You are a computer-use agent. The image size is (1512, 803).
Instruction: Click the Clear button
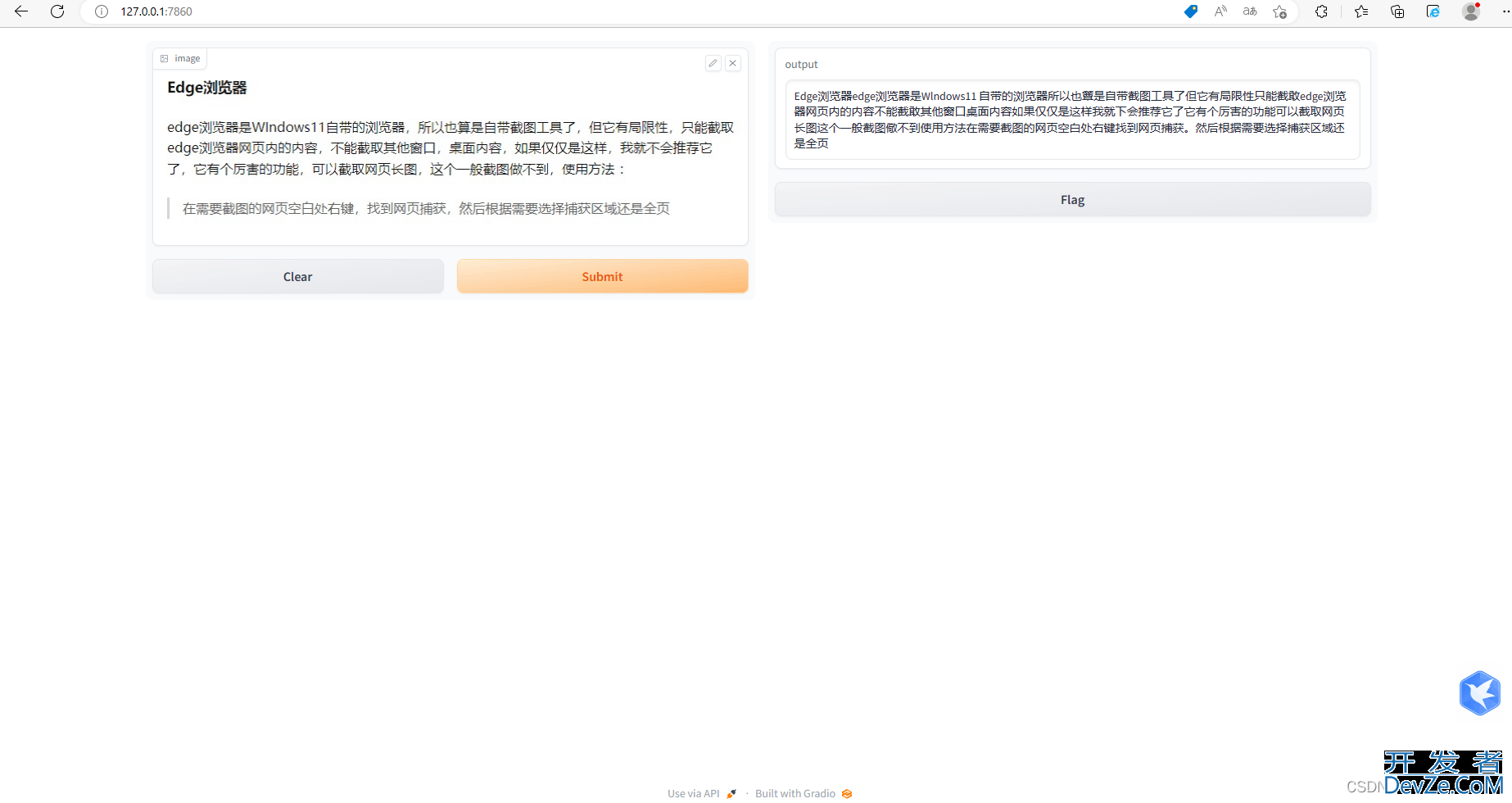(298, 276)
